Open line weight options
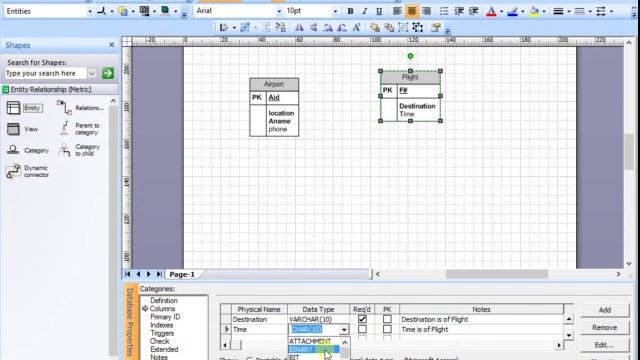 click(x=558, y=11)
